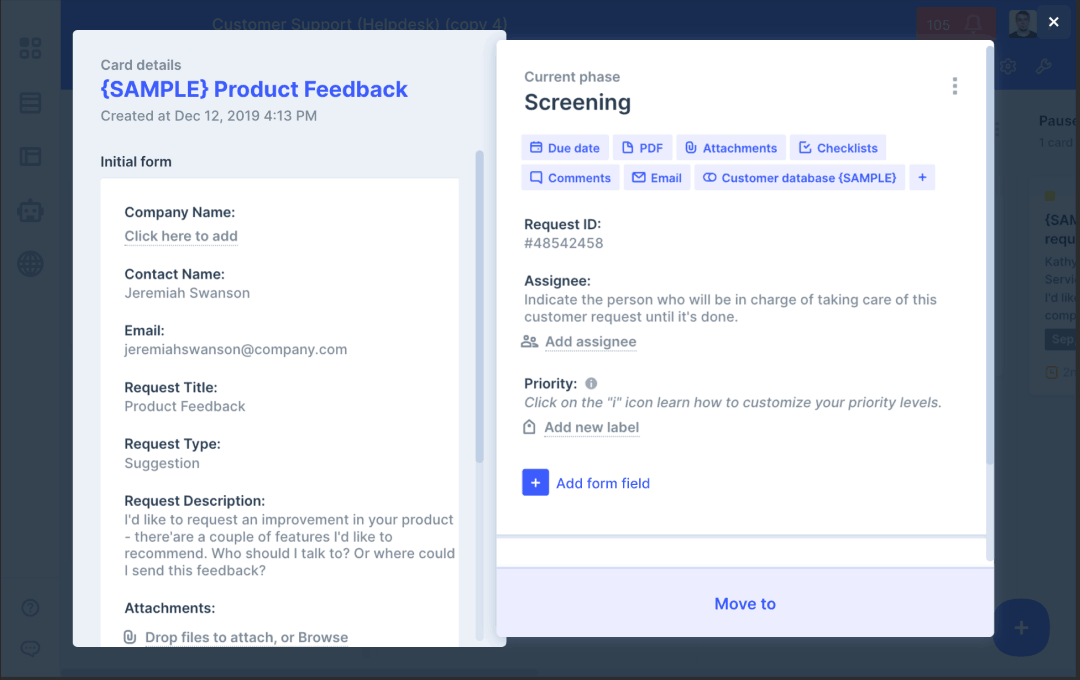This screenshot has width=1080, height=680.
Task: Click the Priority info "i" icon
Action: 591,383
